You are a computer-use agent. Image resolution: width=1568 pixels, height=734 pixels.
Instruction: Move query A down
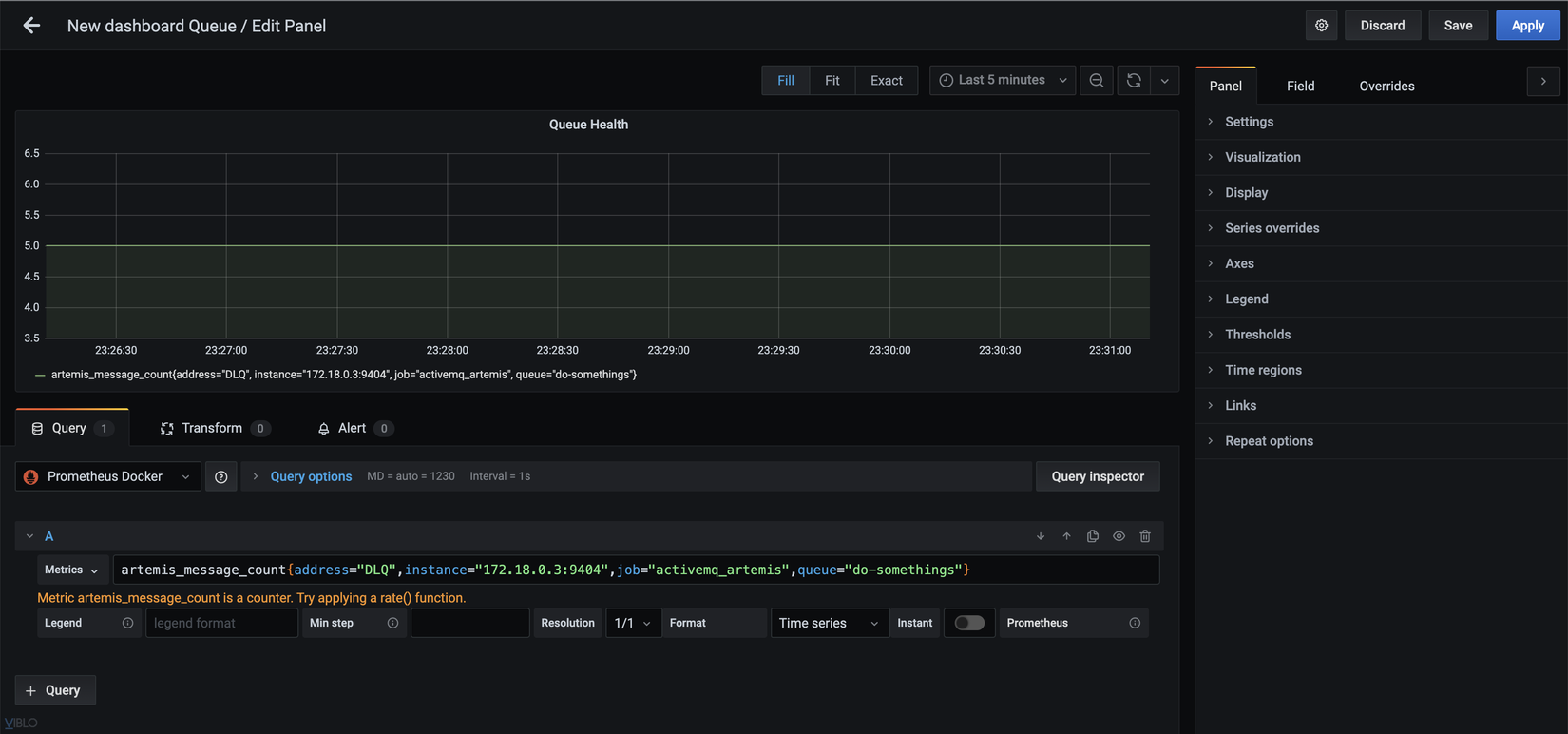[1041, 536]
